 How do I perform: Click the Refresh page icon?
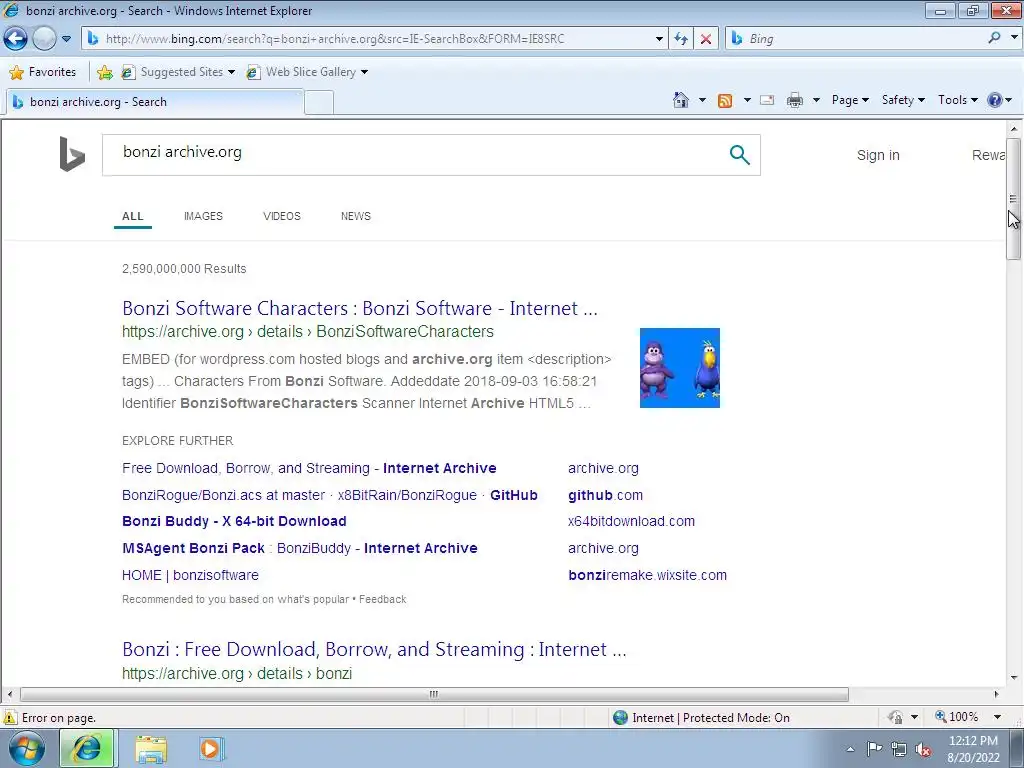coord(681,39)
